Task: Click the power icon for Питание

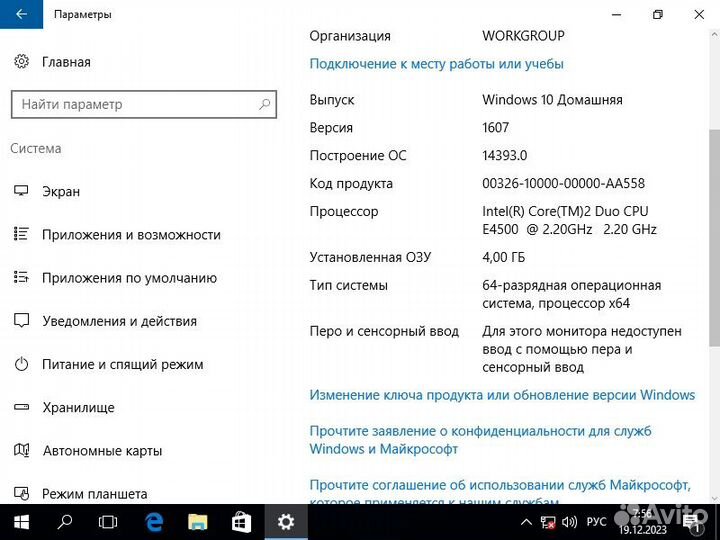Action: click(21, 364)
